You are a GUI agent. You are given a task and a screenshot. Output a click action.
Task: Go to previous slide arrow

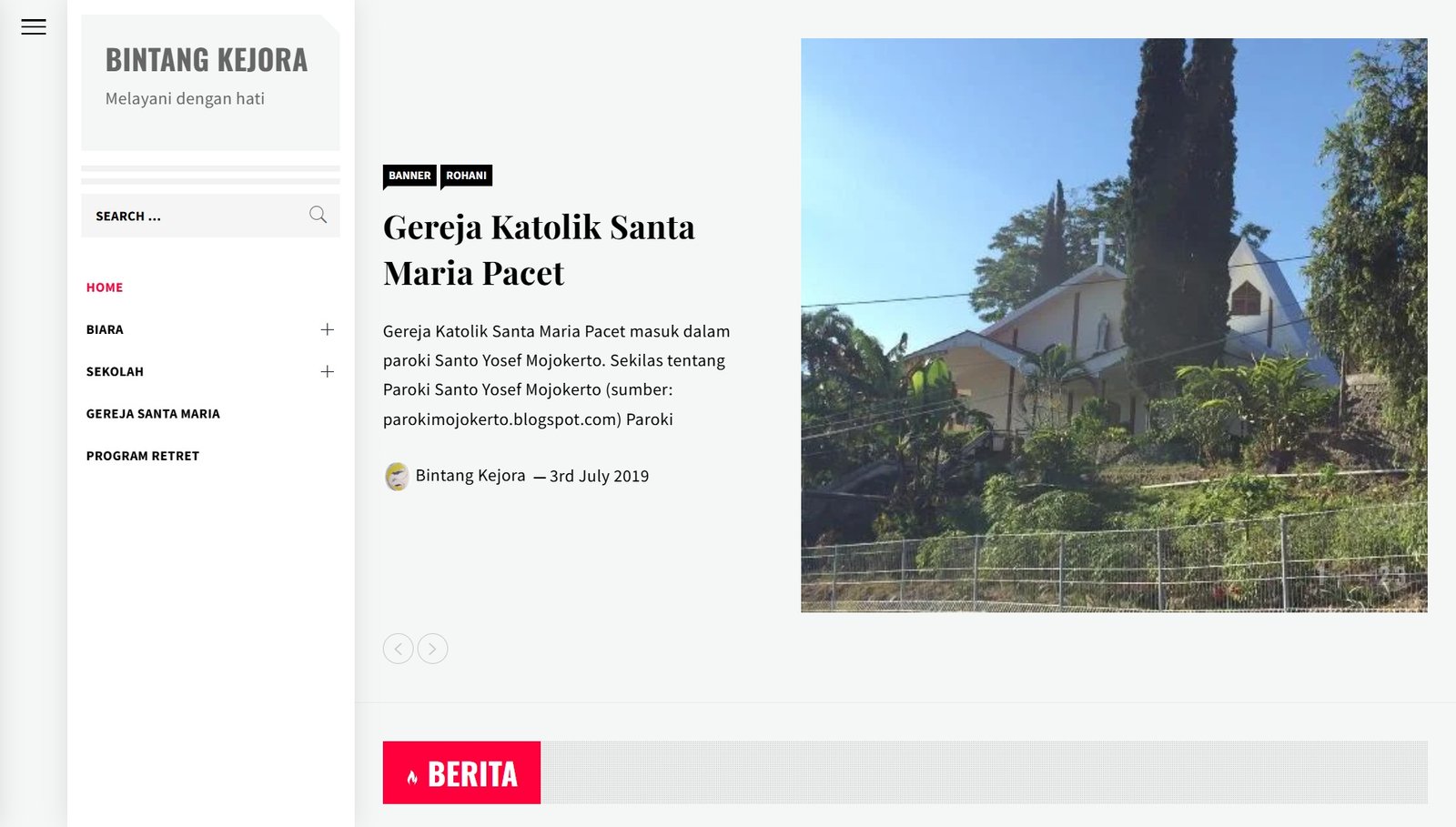pos(398,649)
